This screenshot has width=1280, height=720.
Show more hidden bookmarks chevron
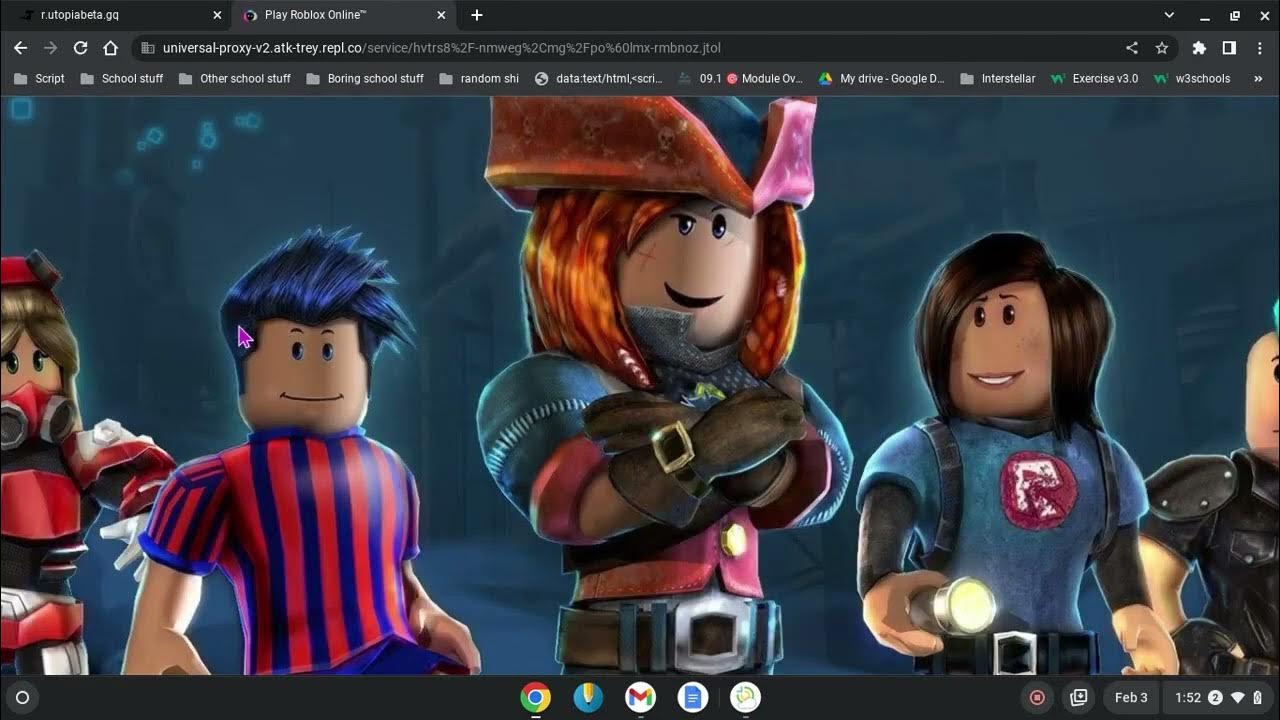click(x=1258, y=78)
